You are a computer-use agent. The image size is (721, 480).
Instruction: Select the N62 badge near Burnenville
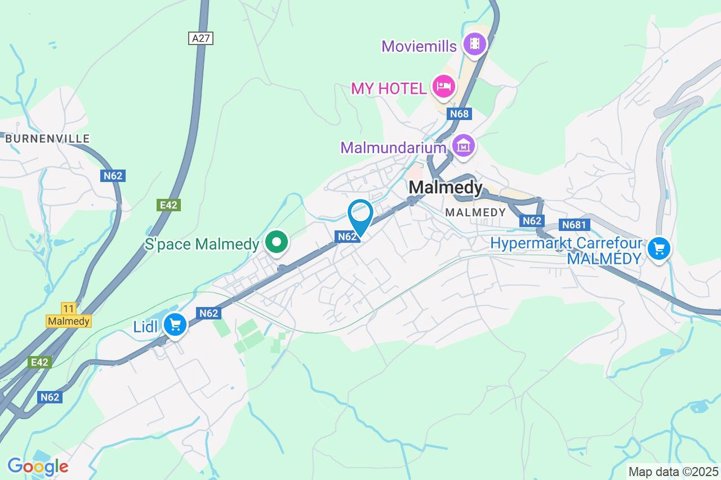tap(113, 176)
